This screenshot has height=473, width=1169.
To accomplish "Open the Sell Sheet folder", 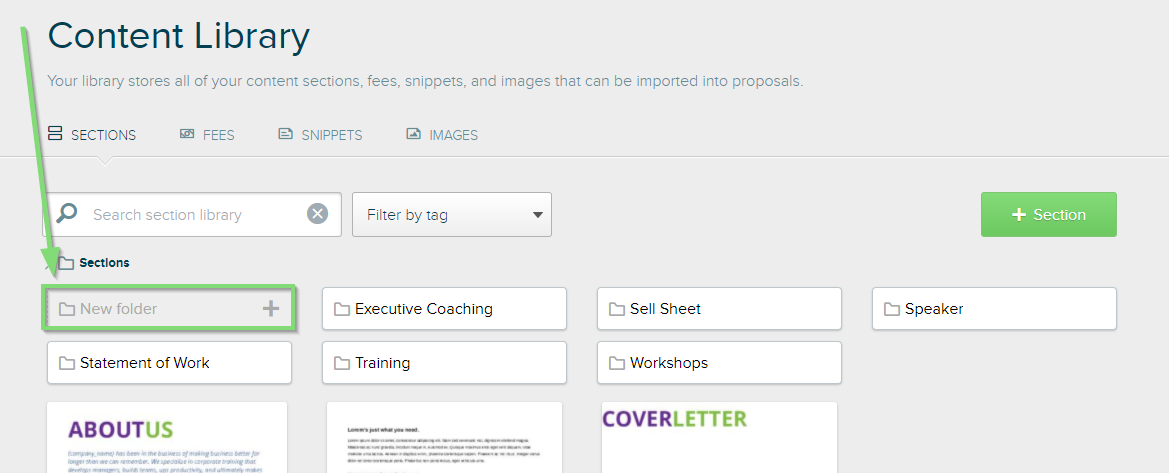I will 719,309.
